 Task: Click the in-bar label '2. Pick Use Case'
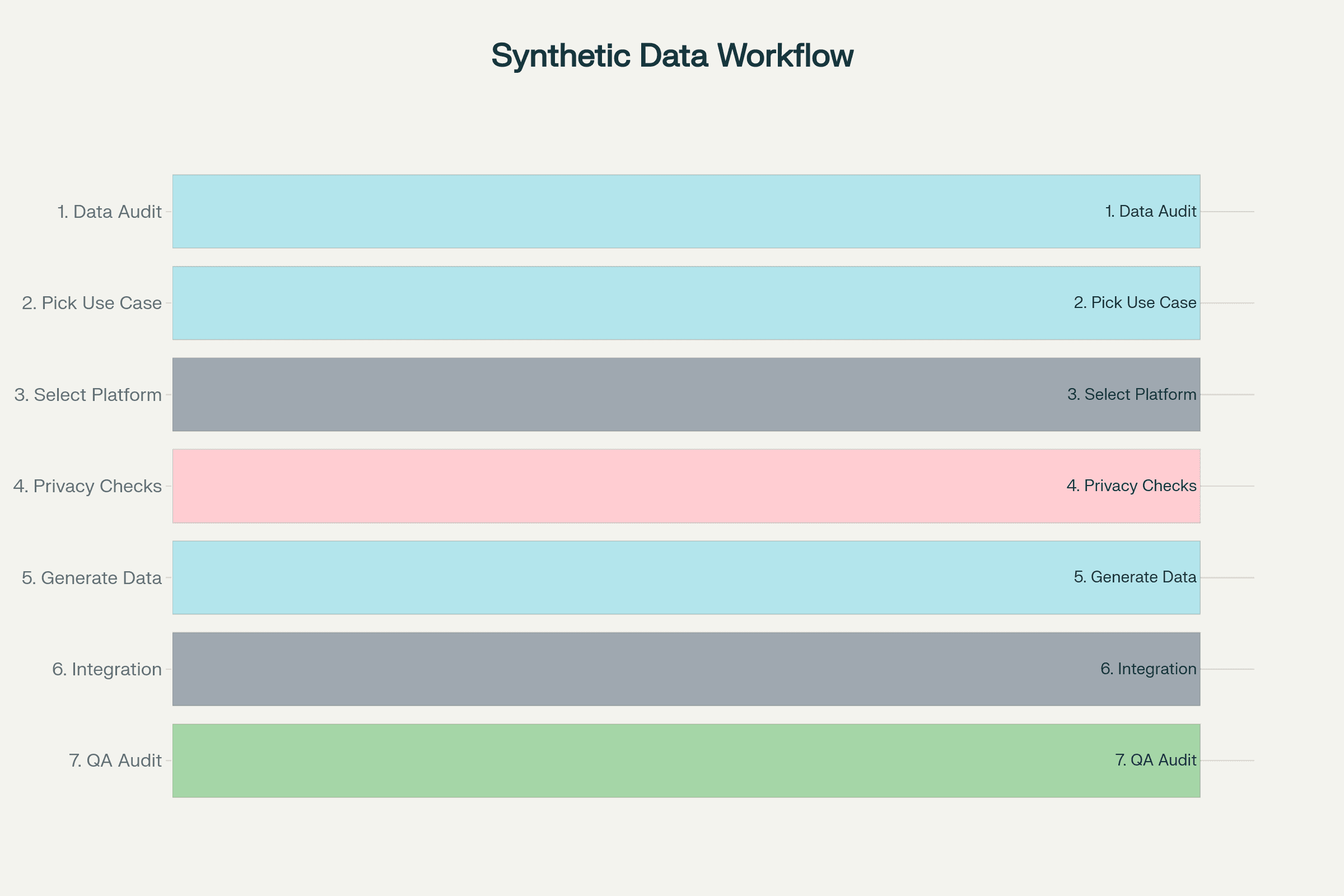click(1135, 303)
